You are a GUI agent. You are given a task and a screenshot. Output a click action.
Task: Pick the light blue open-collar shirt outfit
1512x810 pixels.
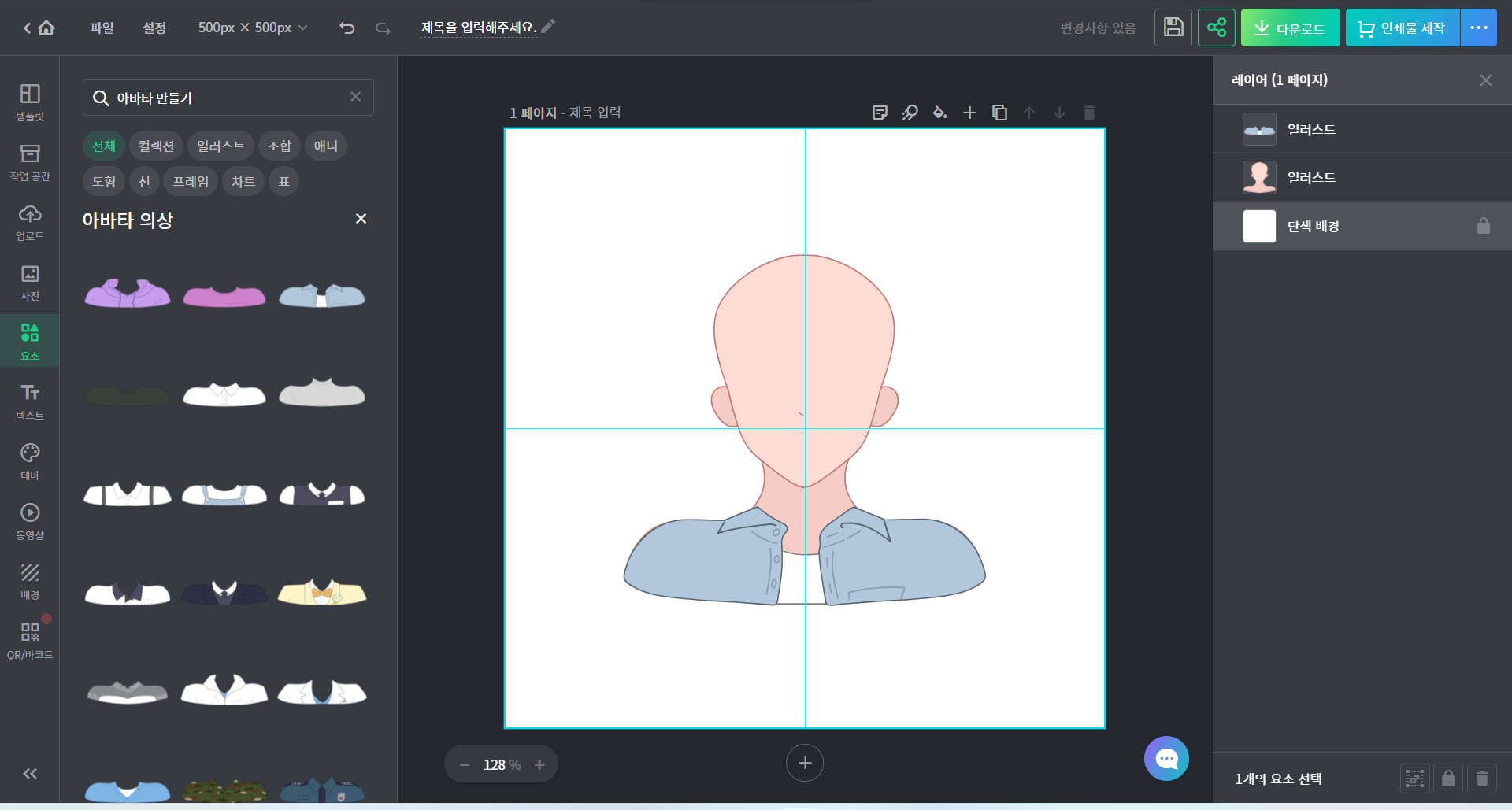tap(322, 295)
